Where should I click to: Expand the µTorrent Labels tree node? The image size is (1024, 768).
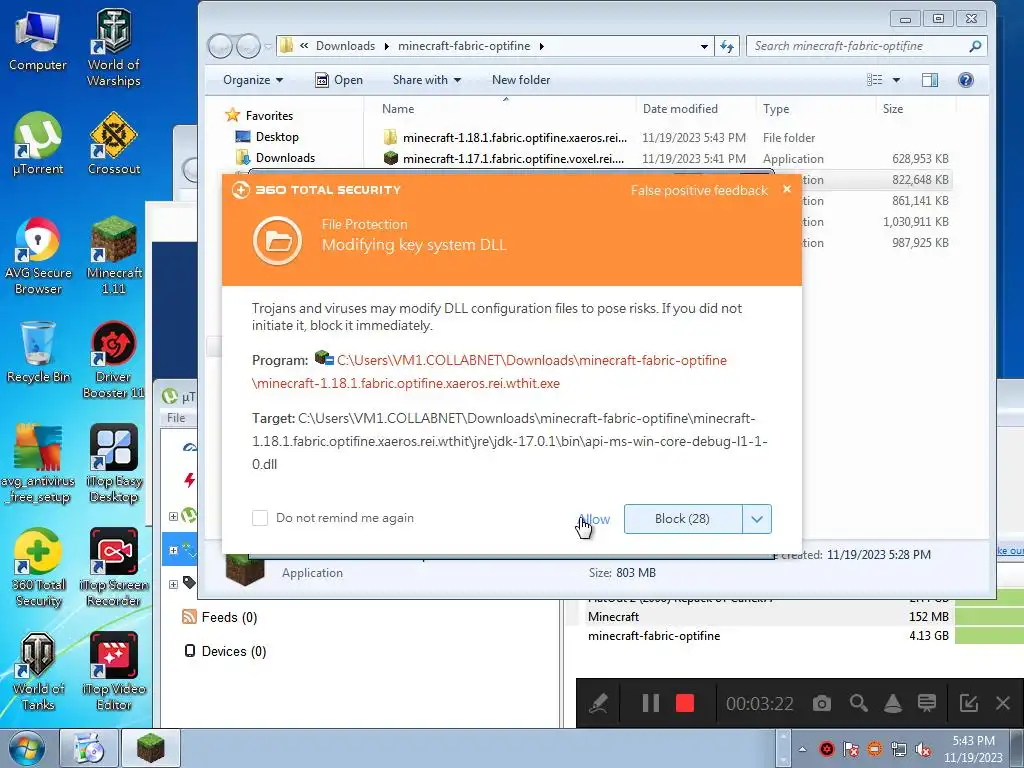pyautogui.click(x=173, y=584)
